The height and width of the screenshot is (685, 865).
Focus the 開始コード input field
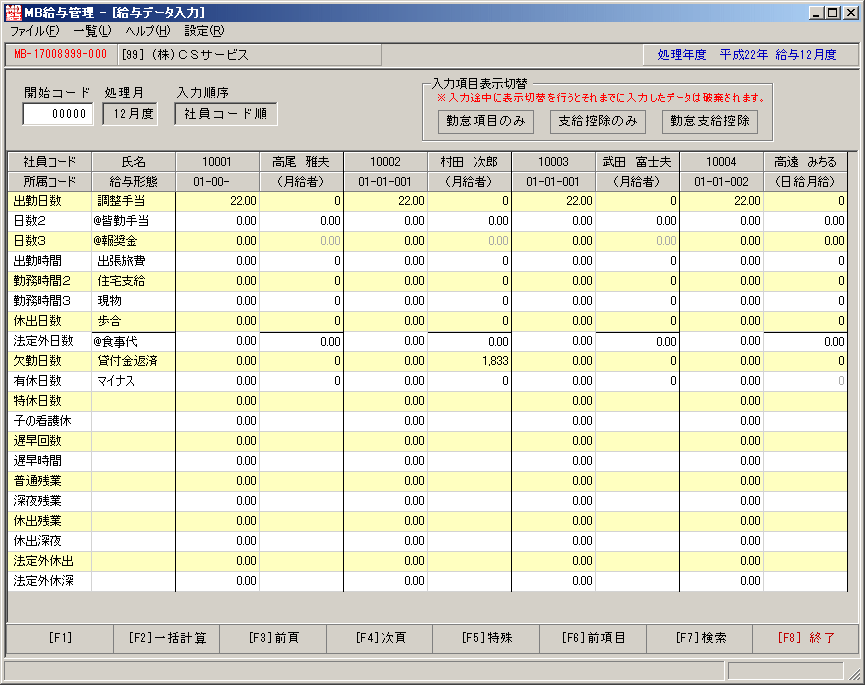tap(58, 114)
